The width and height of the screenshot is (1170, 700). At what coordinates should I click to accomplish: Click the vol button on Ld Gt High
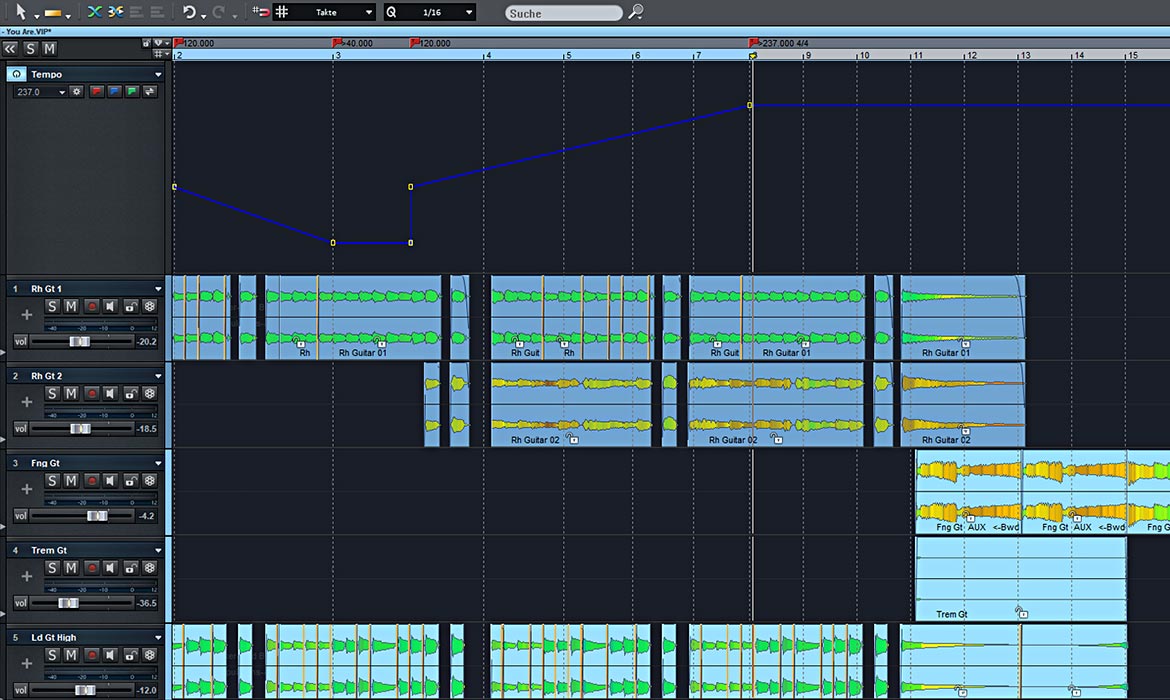(20, 690)
